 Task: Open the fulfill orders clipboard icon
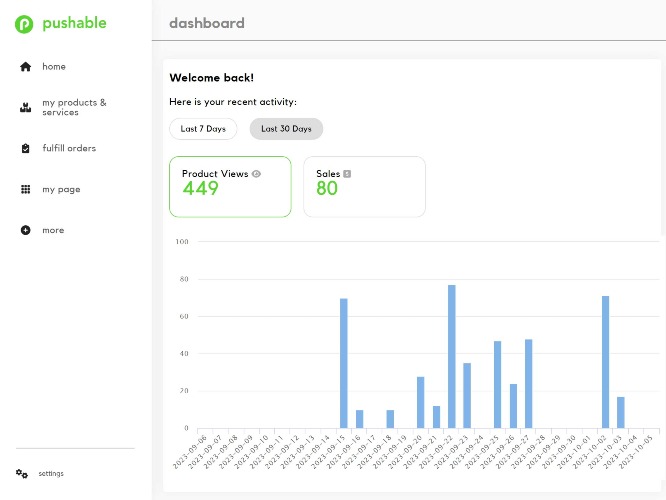25,148
